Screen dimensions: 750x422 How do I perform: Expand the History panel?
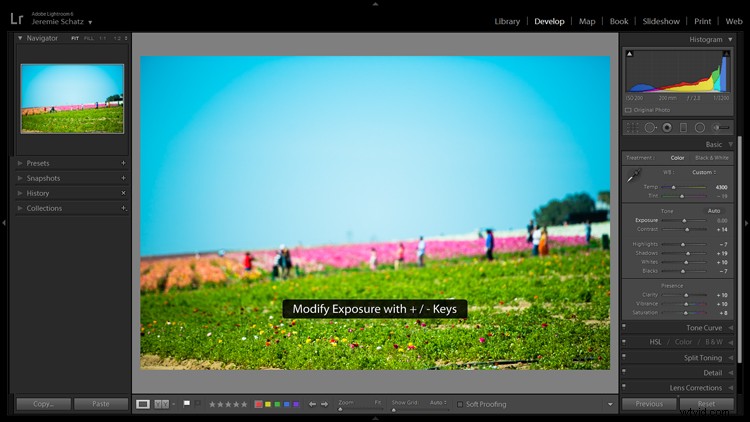[x=20, y=193]
